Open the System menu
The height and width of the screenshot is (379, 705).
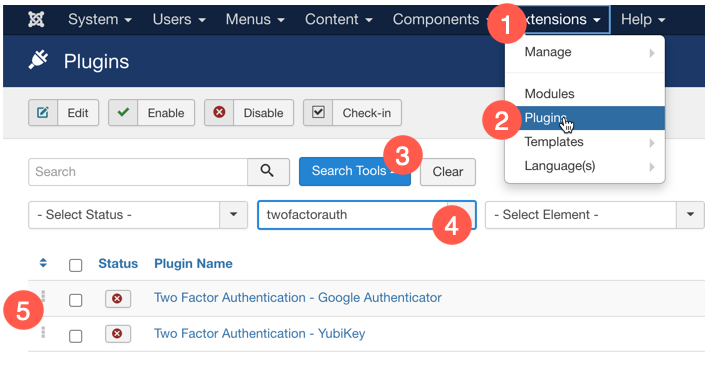tap(100, 19)
